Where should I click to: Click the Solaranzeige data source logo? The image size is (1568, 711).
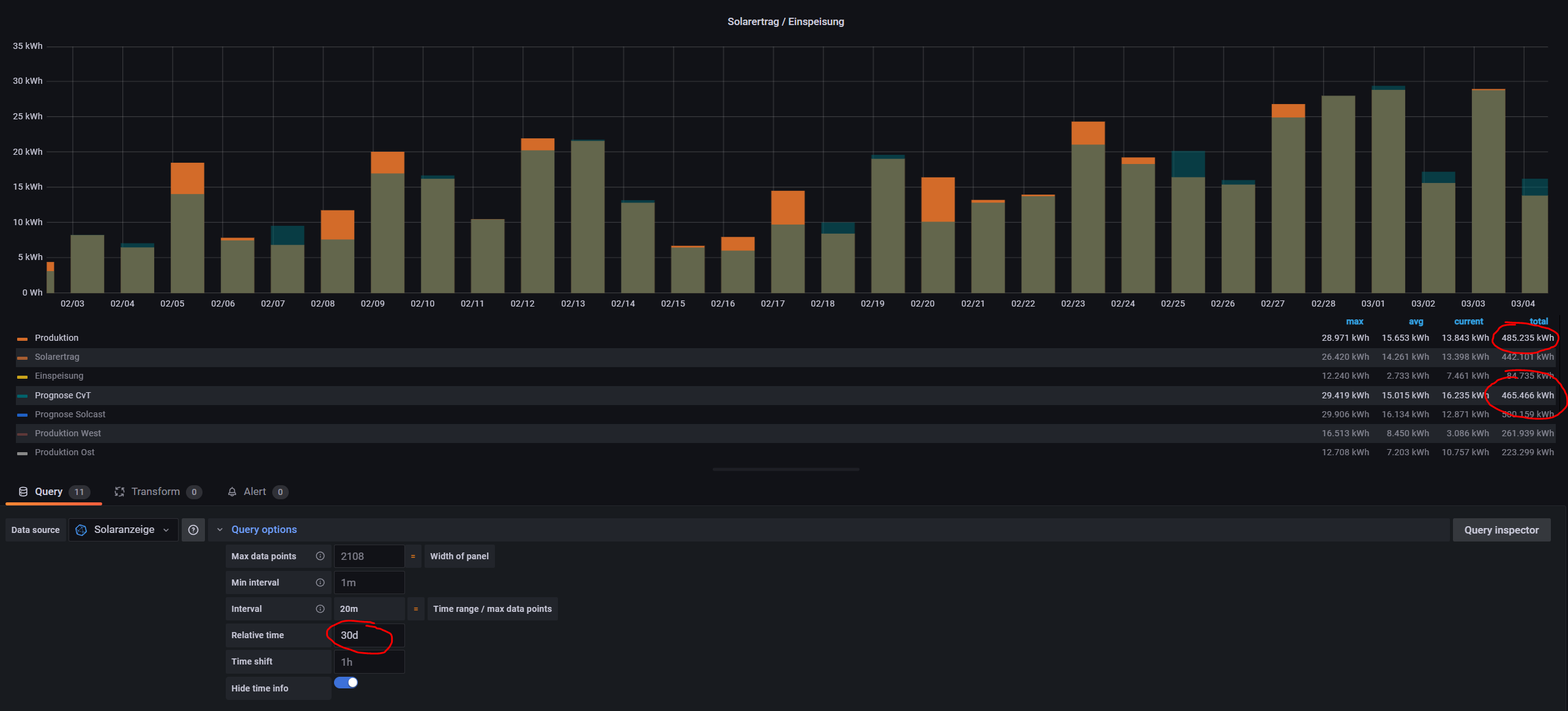[81, 530]
